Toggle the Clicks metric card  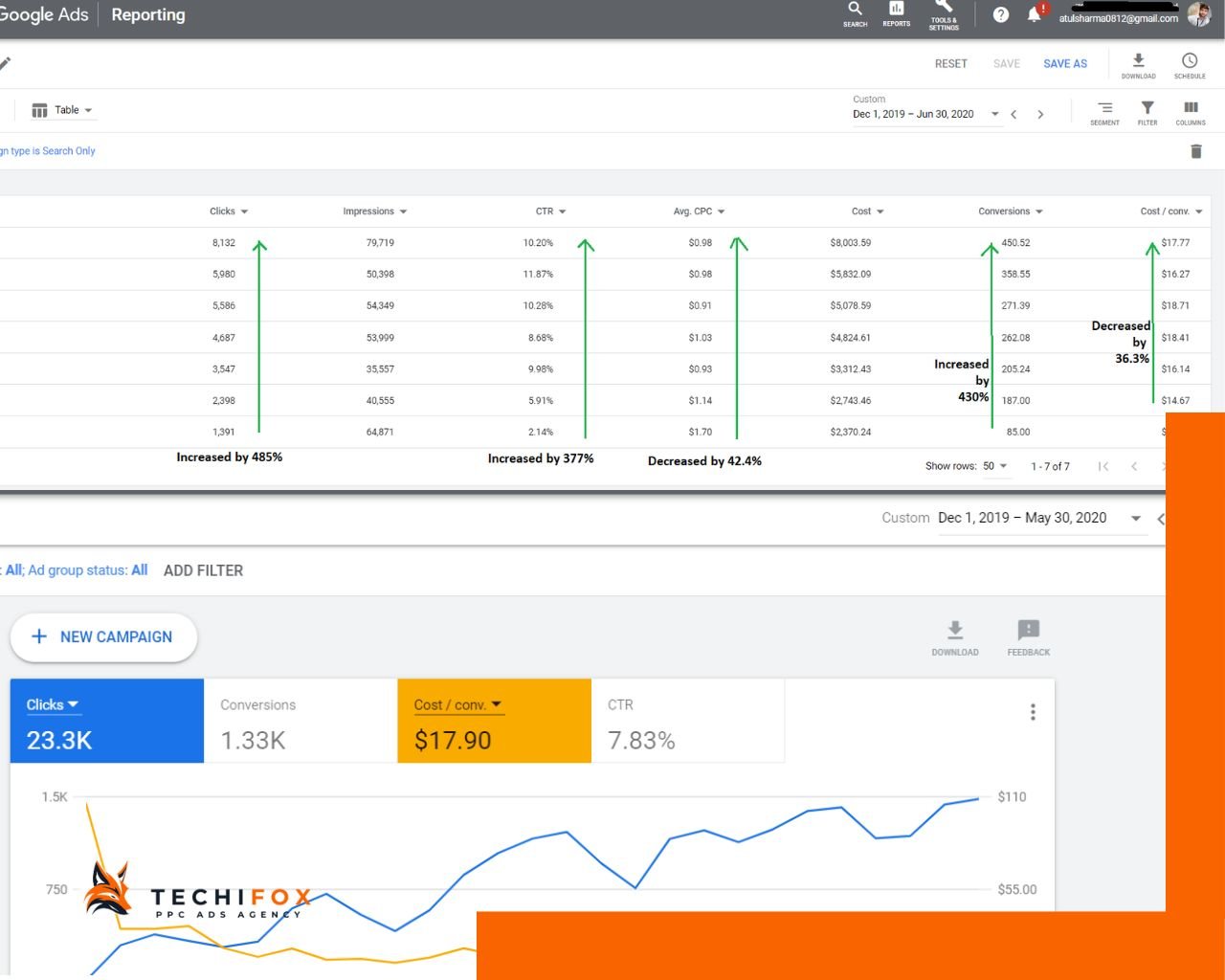click(106, 721)
